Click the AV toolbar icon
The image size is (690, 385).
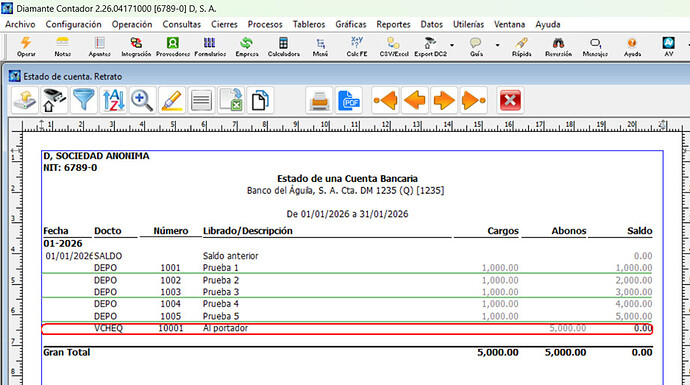(x=668, y=47)
